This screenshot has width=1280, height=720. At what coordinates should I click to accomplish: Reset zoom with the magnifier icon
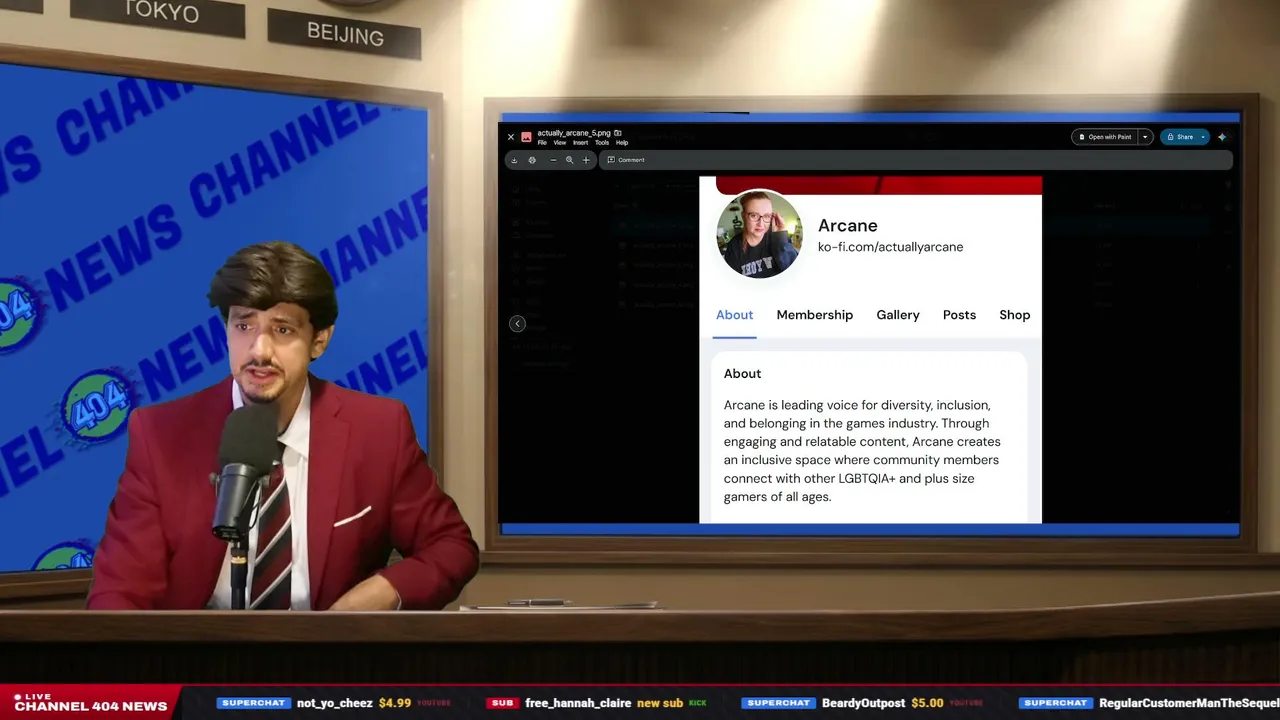tap(570, 160)
